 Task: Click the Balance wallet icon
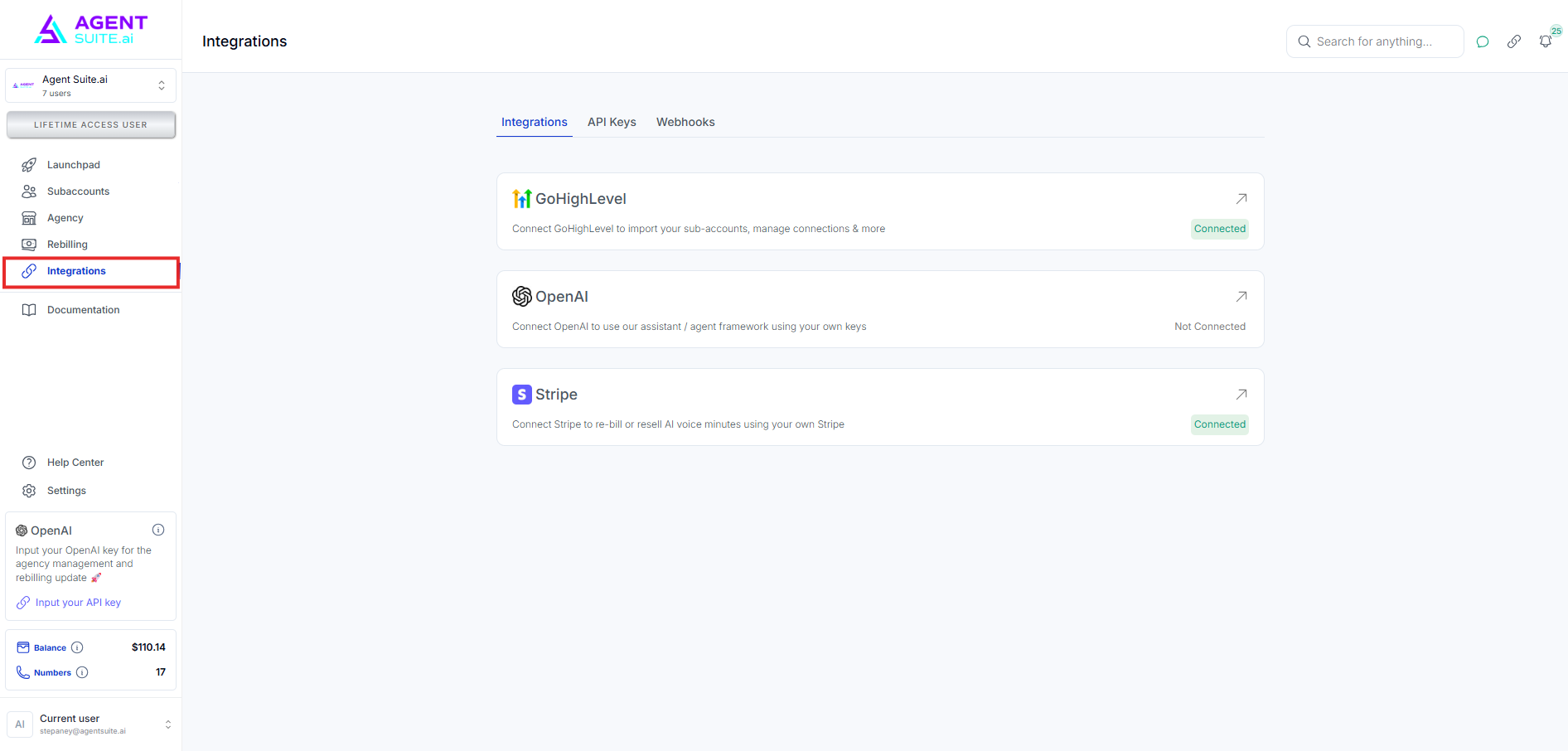pos(23,647)
